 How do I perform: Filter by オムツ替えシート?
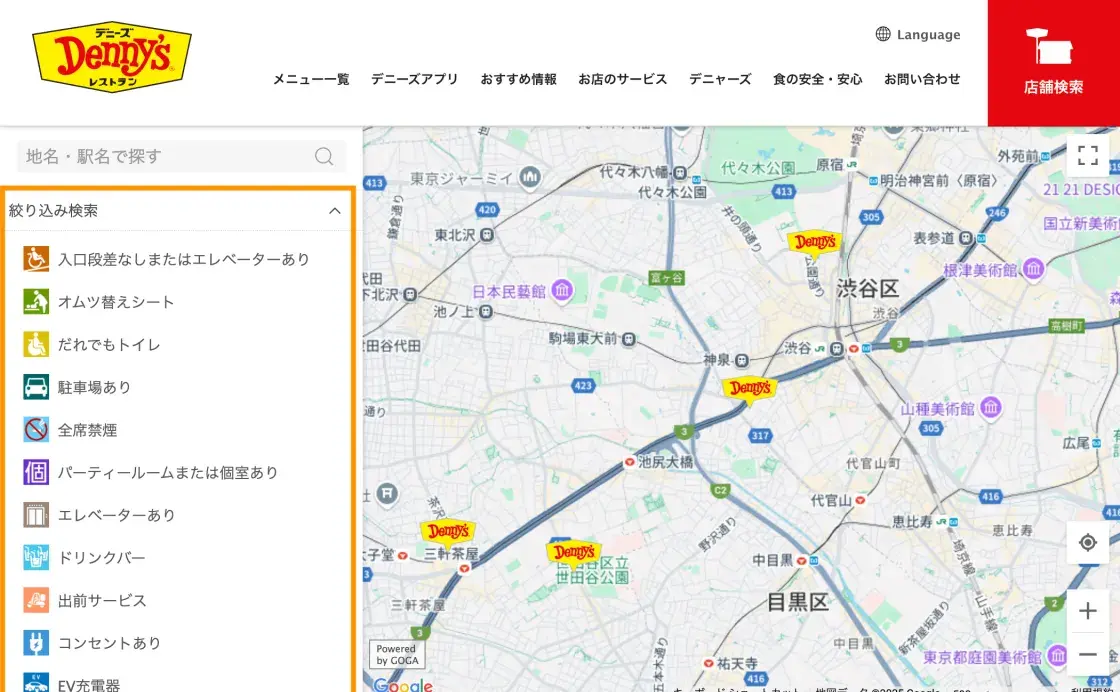point(116,302)
